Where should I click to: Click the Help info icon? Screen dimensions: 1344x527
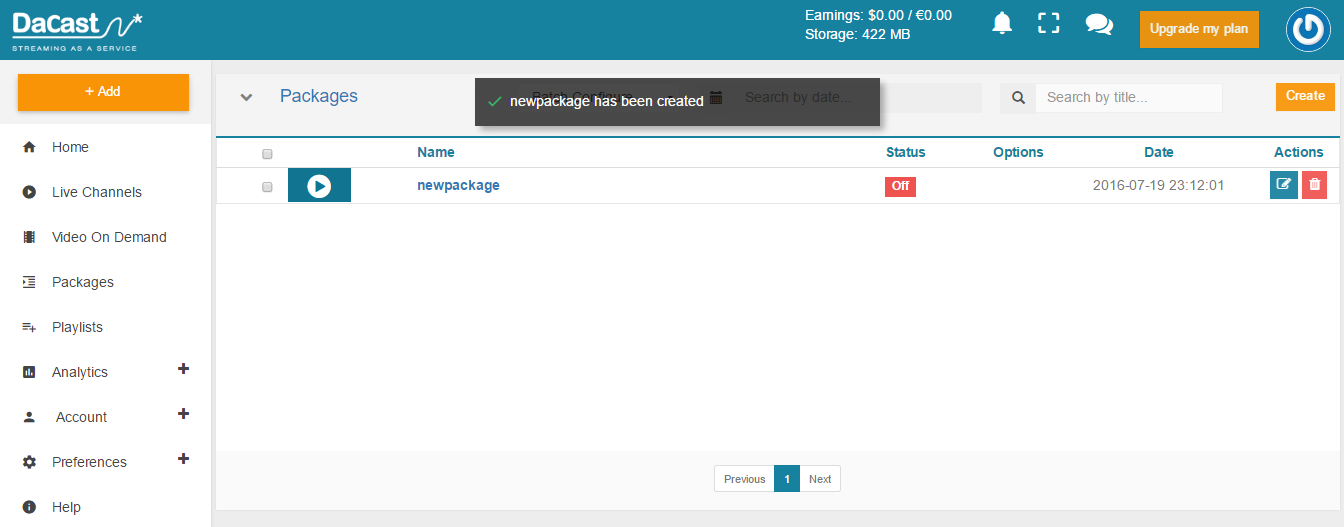[29, 507]
